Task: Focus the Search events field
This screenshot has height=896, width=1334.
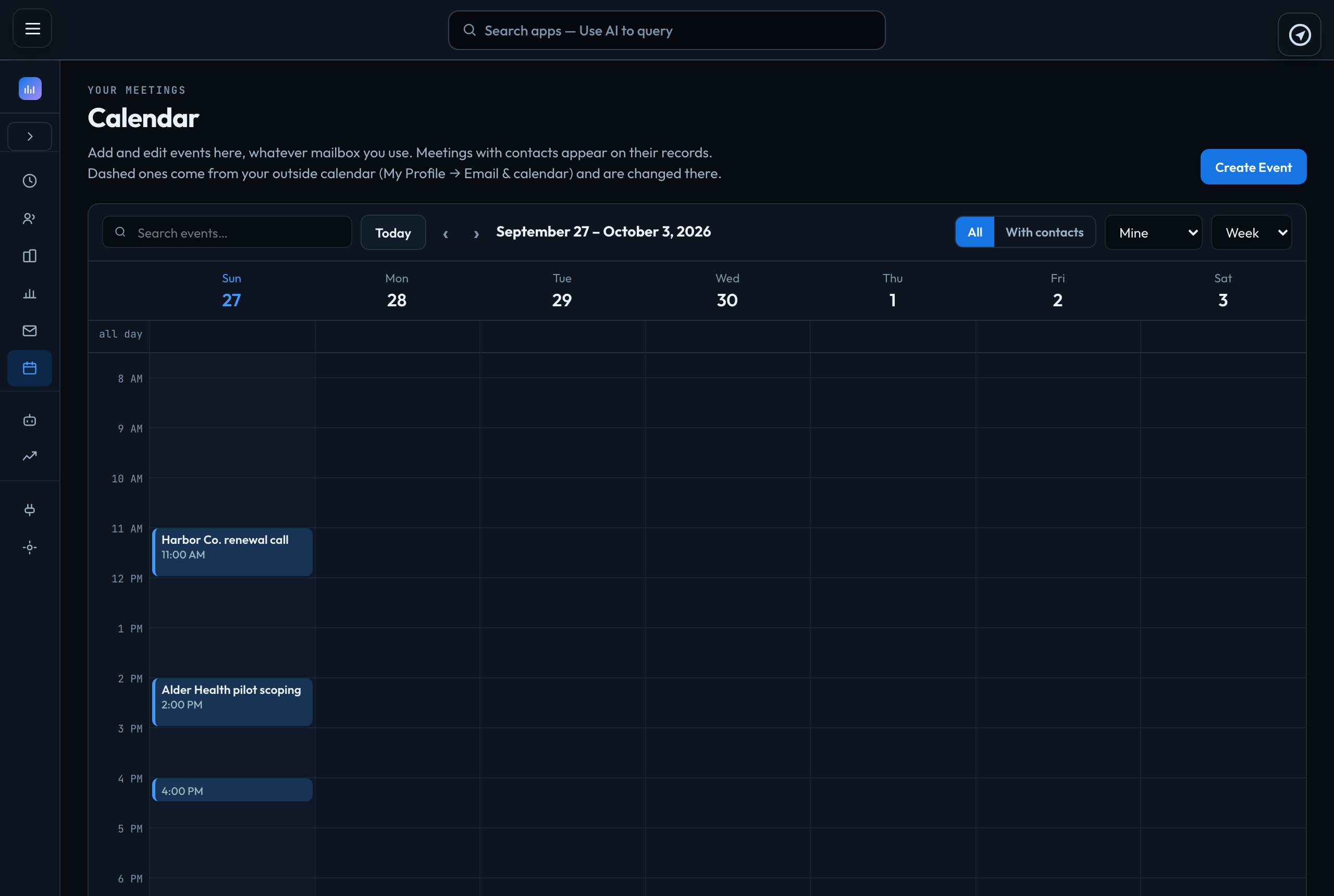Action: point(227,232)
